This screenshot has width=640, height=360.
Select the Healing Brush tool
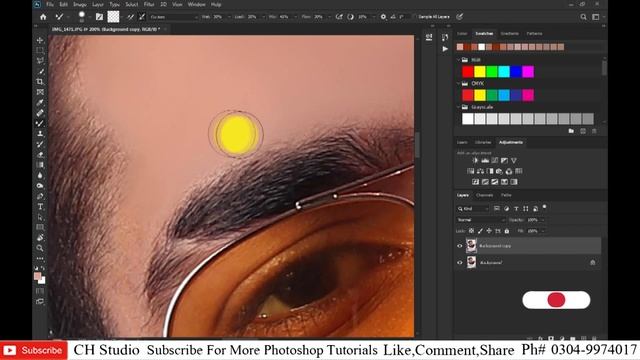(x=40, y=113)
